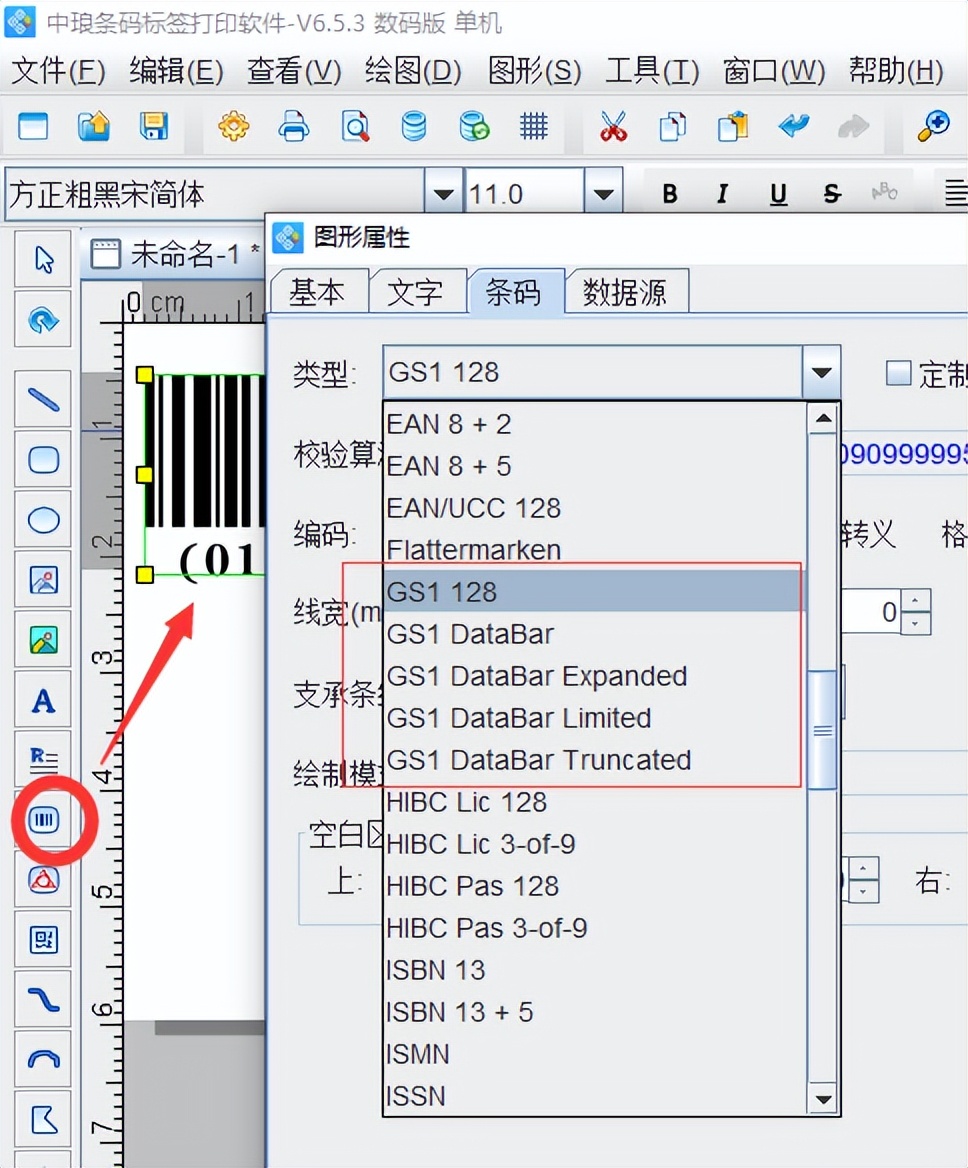The height and width of the screenshot is (1168, 968).
Task: Toggle Italic text formatting
Action: coord(722,194)
